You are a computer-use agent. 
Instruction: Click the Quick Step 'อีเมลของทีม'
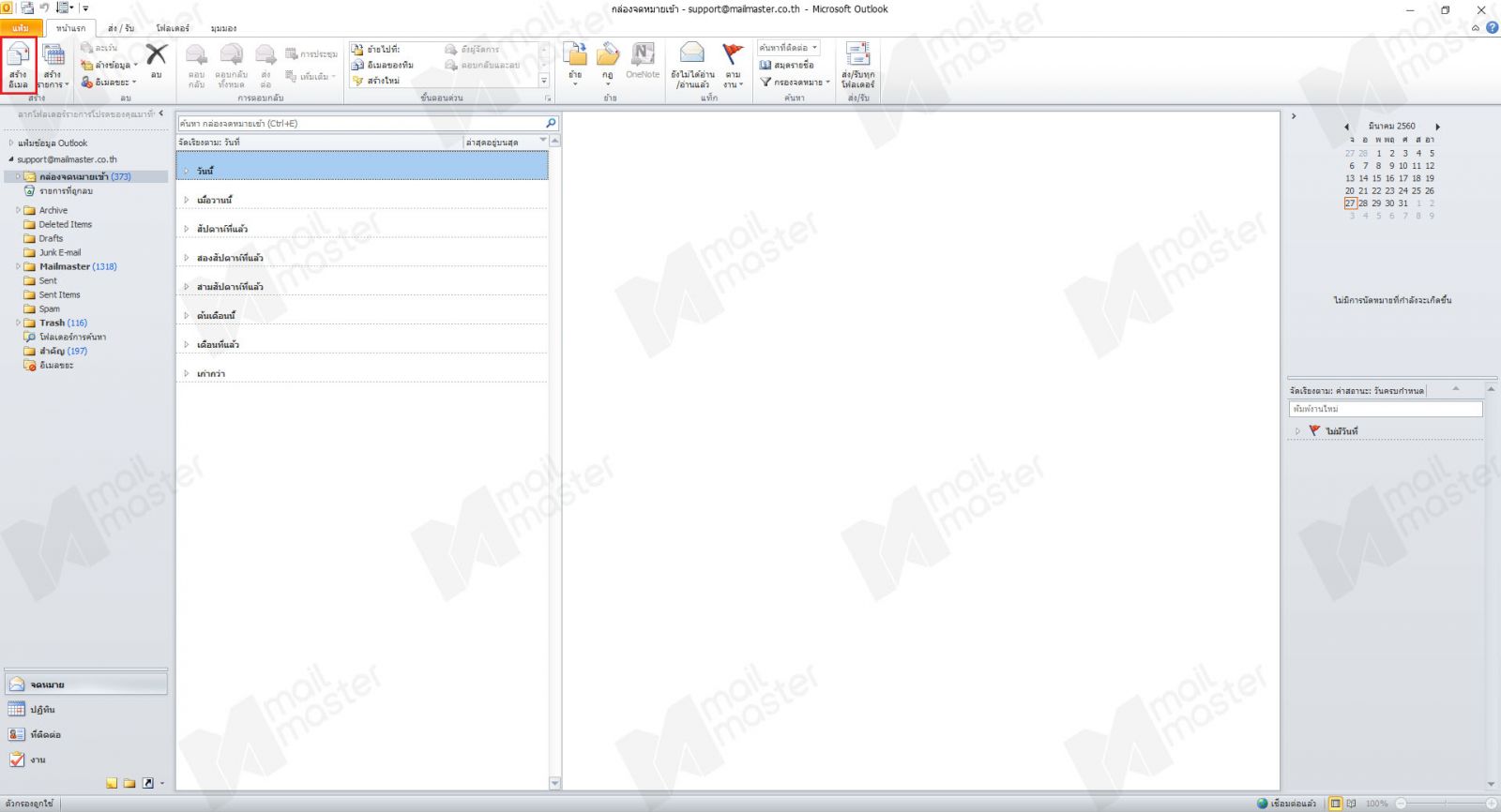382,65
